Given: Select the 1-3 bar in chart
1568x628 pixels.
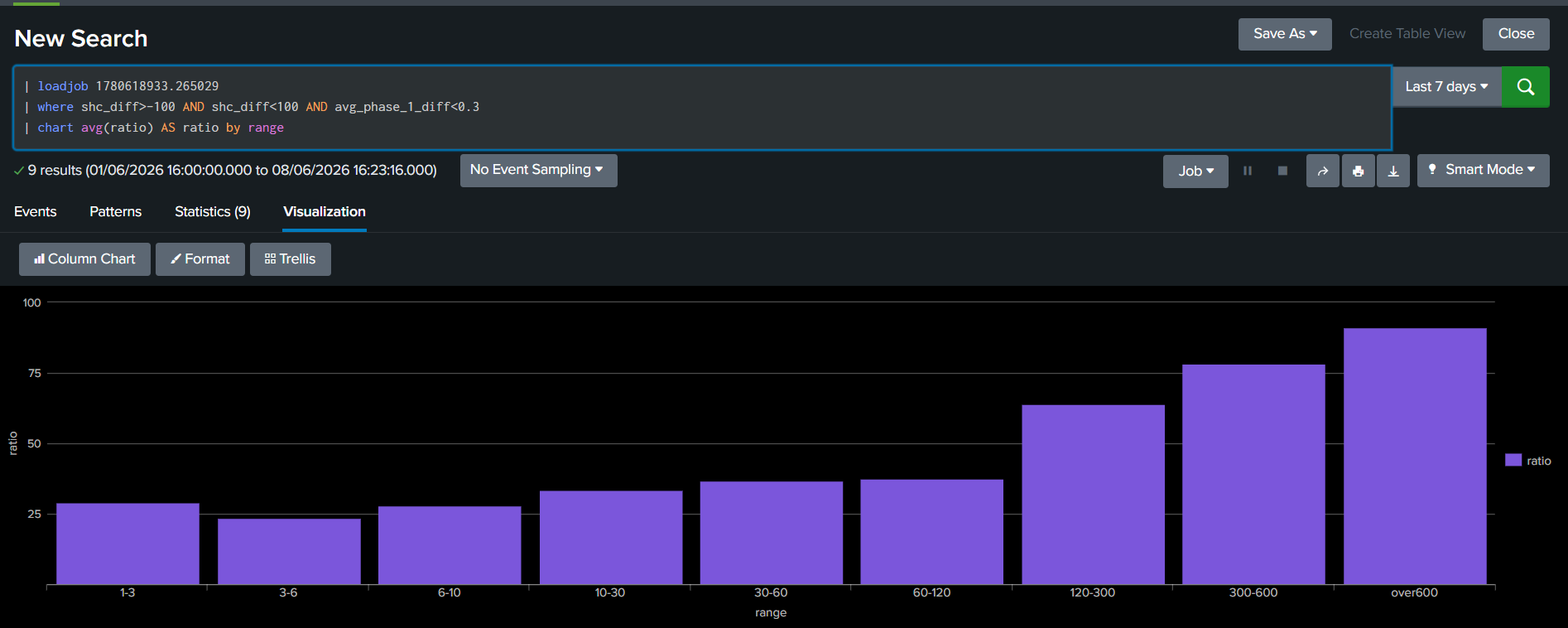Looking at the screenshot, I should click(x=127, y=543).
